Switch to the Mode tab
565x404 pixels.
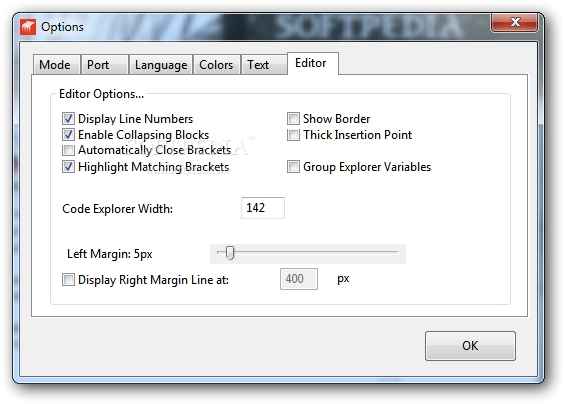pyautogui.click(x=57, y=65)
